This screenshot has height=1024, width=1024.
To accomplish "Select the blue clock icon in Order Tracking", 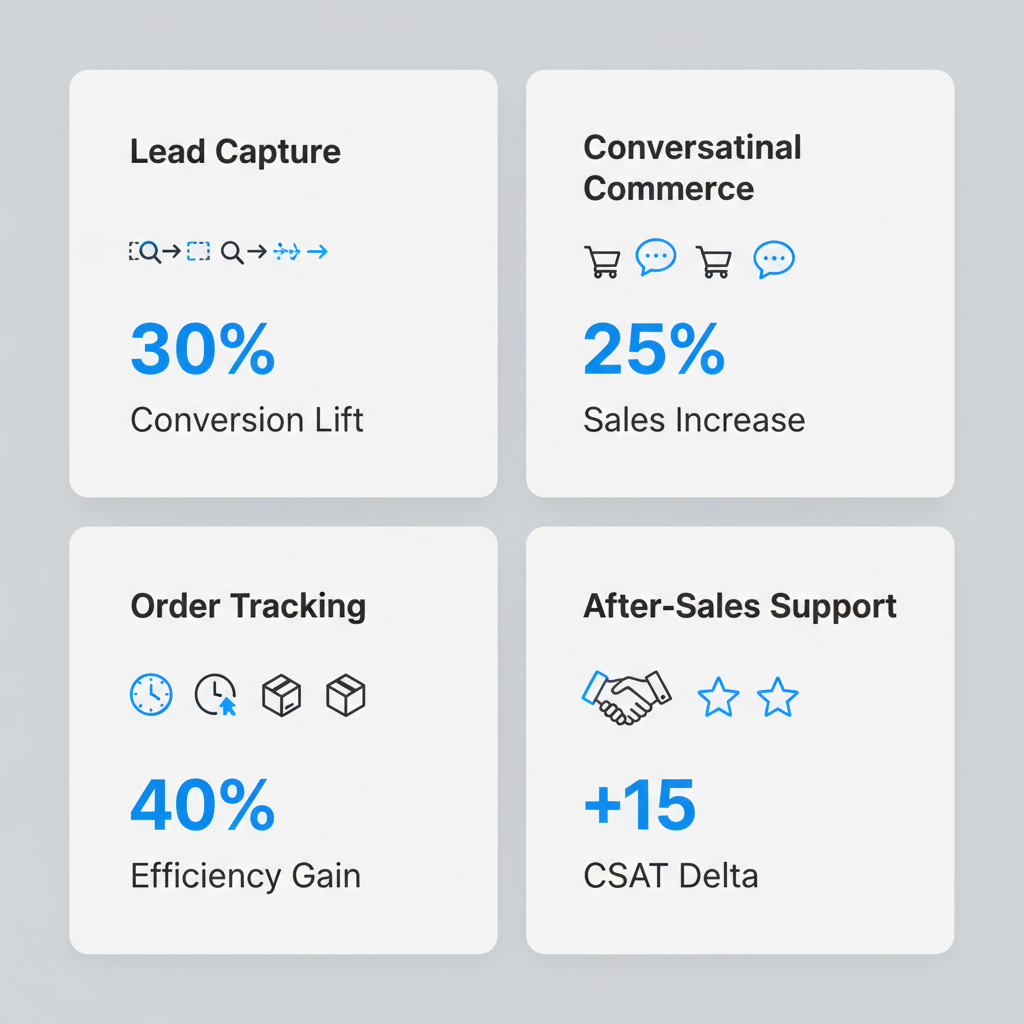I will pyautogui.click(x=151, y=694).
